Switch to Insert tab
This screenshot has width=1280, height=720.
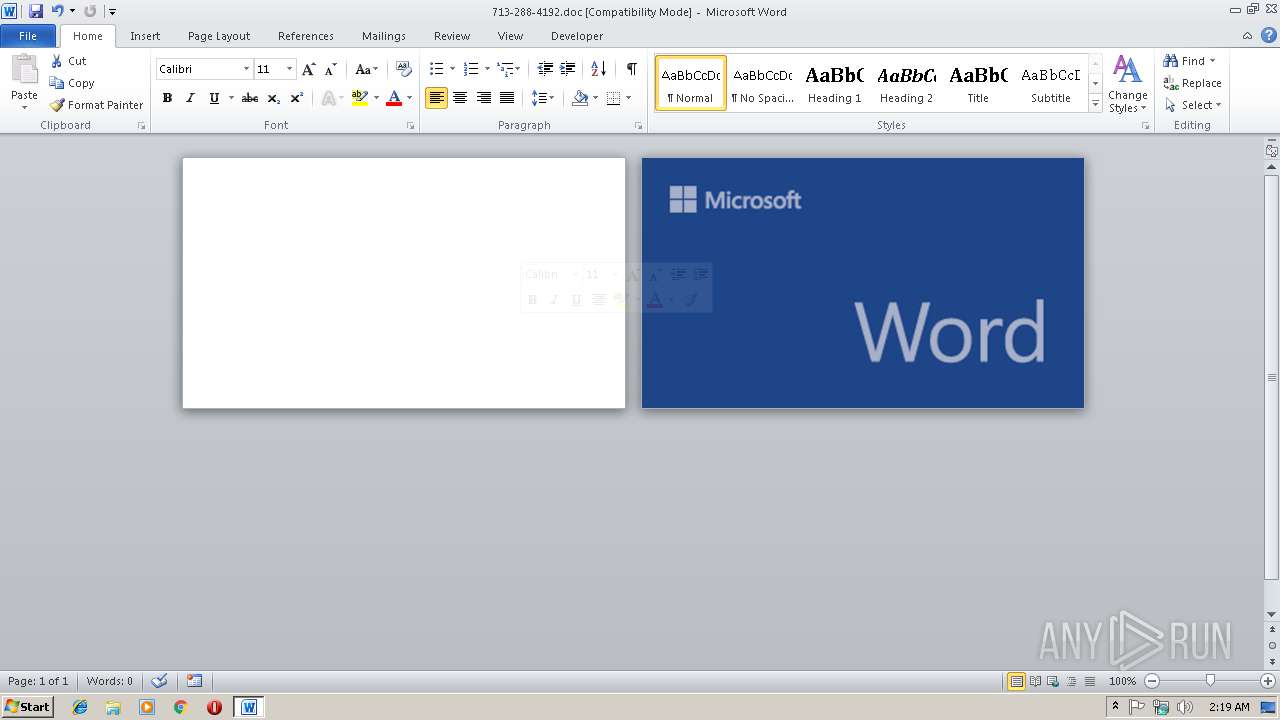[145, 36]
